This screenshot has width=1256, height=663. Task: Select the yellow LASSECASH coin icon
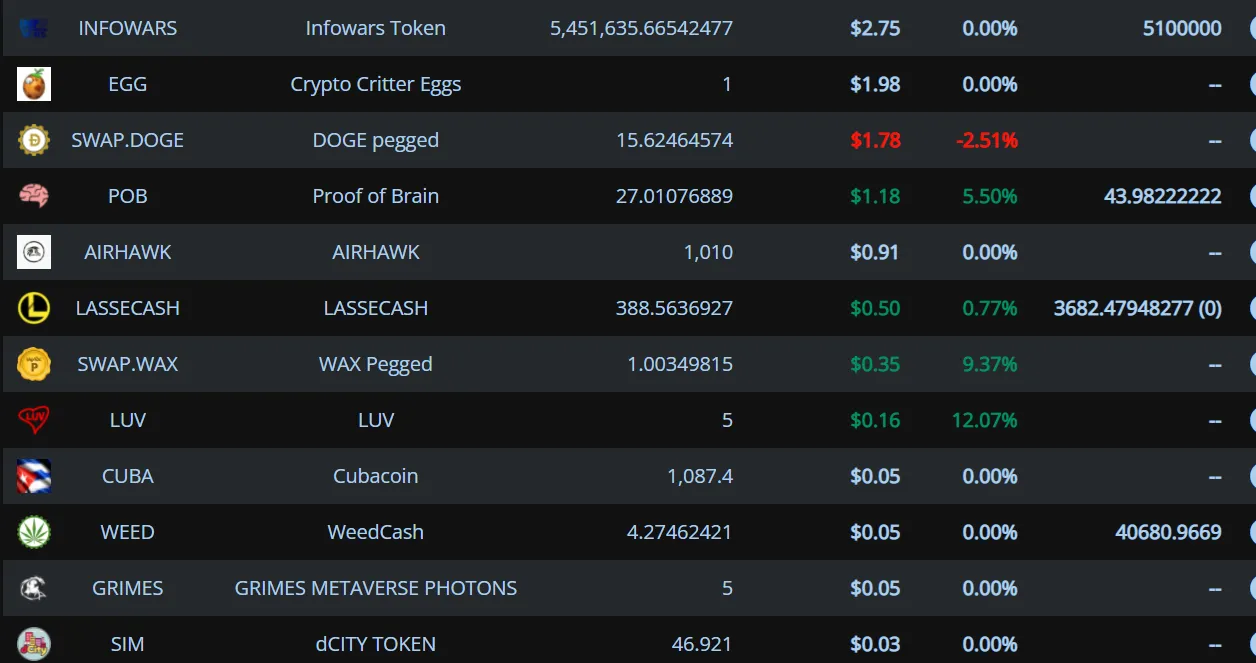click(x=34, y=308)
